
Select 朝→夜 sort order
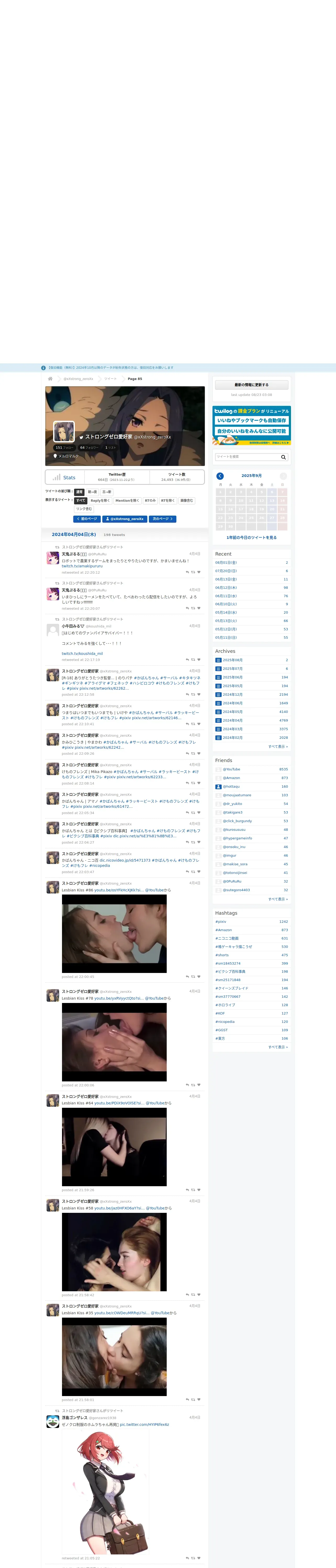(92, 492)
